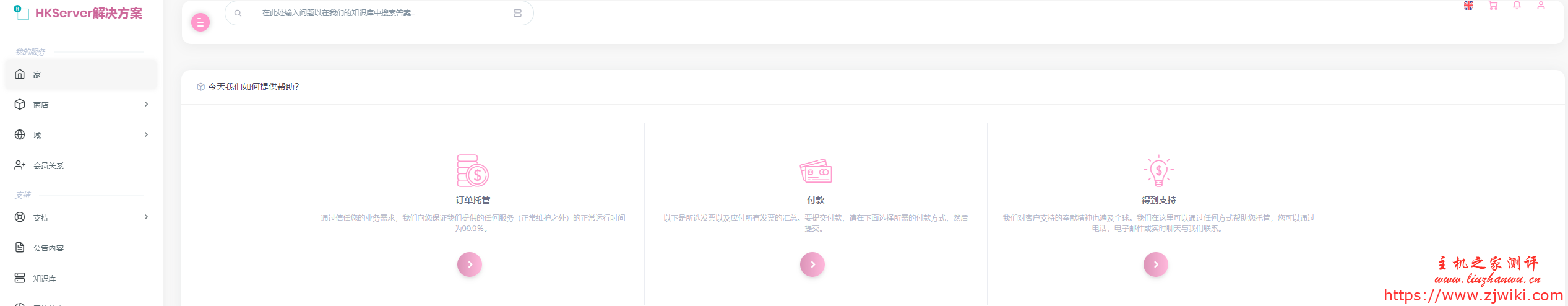Click the arrow button under 订单托管
Viewport: 1568px width, 306px height.
pyautogui.click(x=470, y=264)
